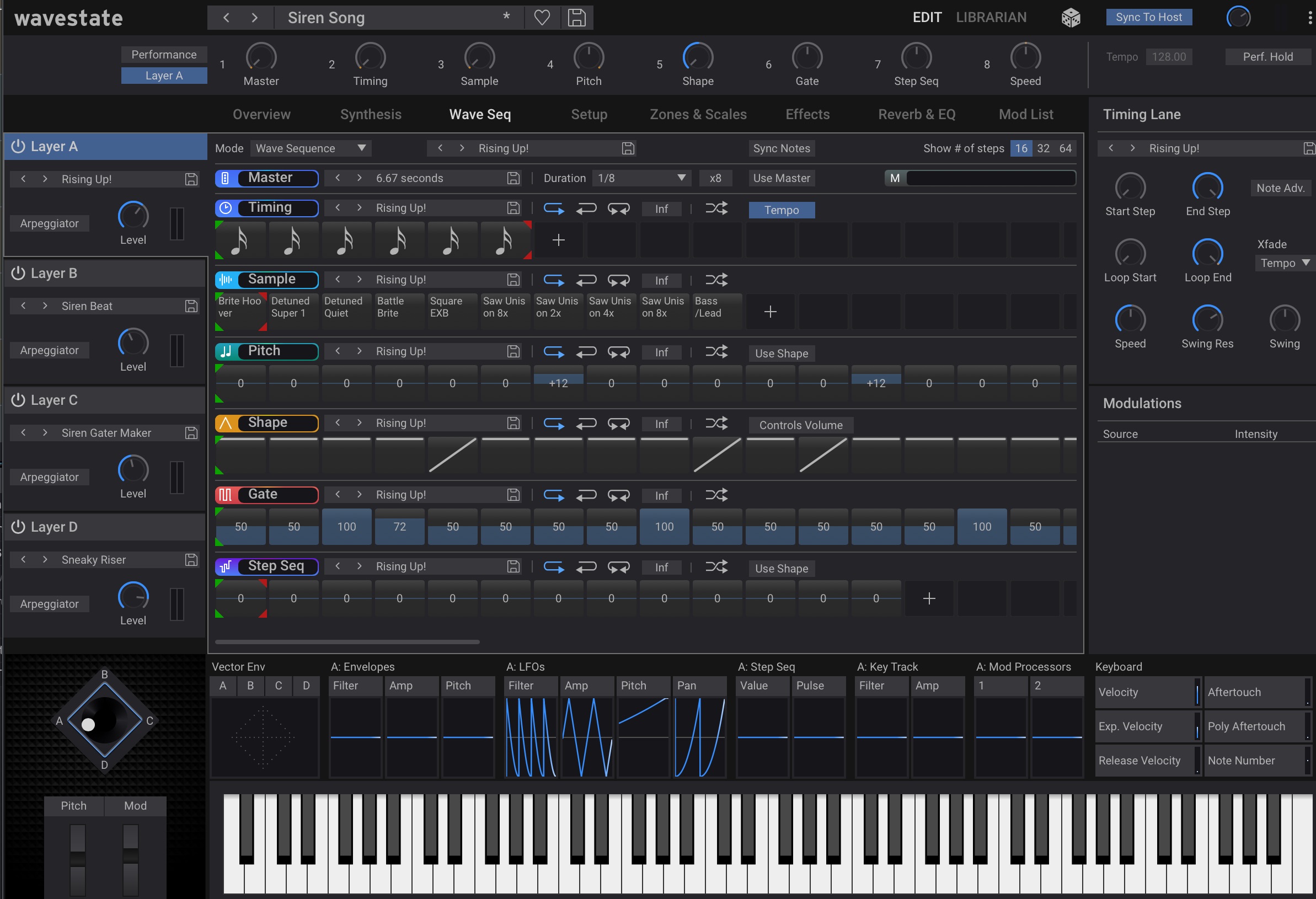This screenshot has width=1316, height=899.
Task: Save the performance with the floppy disk icon
Action: 576,18
